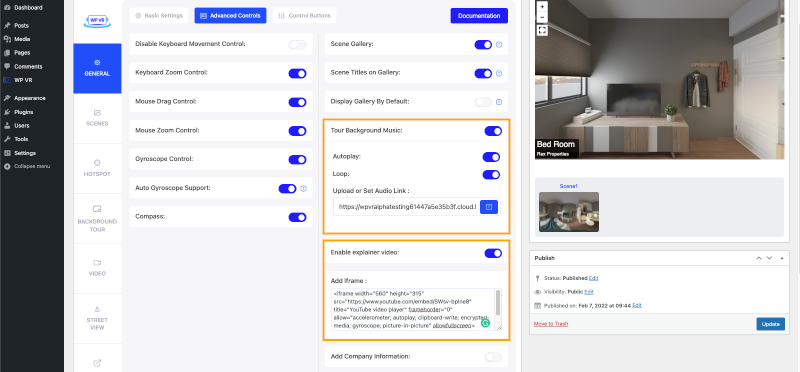Screen dimensions: 800x372
Task: Move Publish panel down arrow
Action: [769, 258]
